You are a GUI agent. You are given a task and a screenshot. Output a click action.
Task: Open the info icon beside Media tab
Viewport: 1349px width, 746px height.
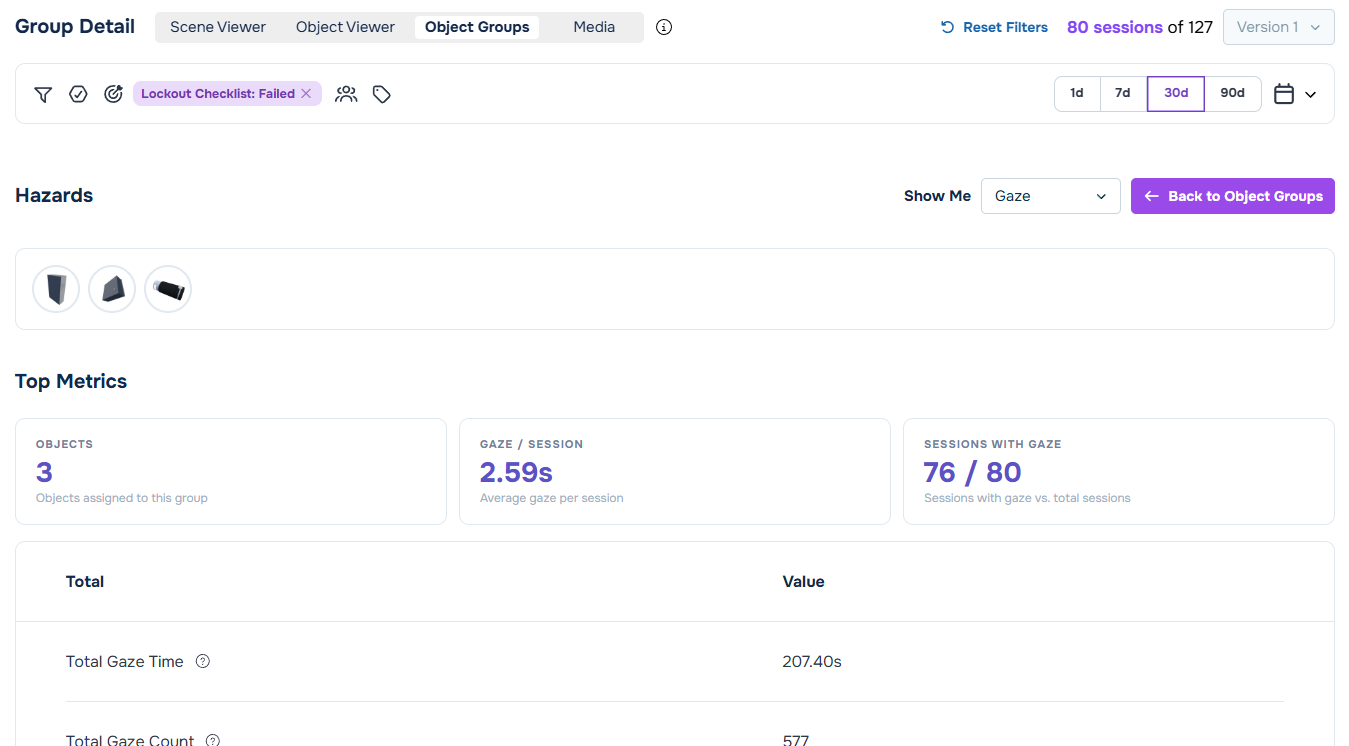tap(664, 27)
